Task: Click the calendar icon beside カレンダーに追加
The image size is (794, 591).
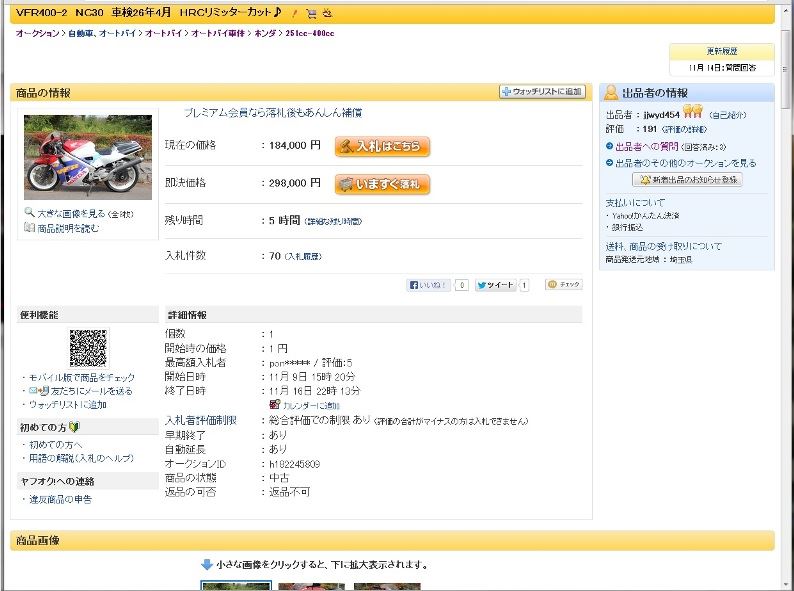Action: click(x=275, y=404)
